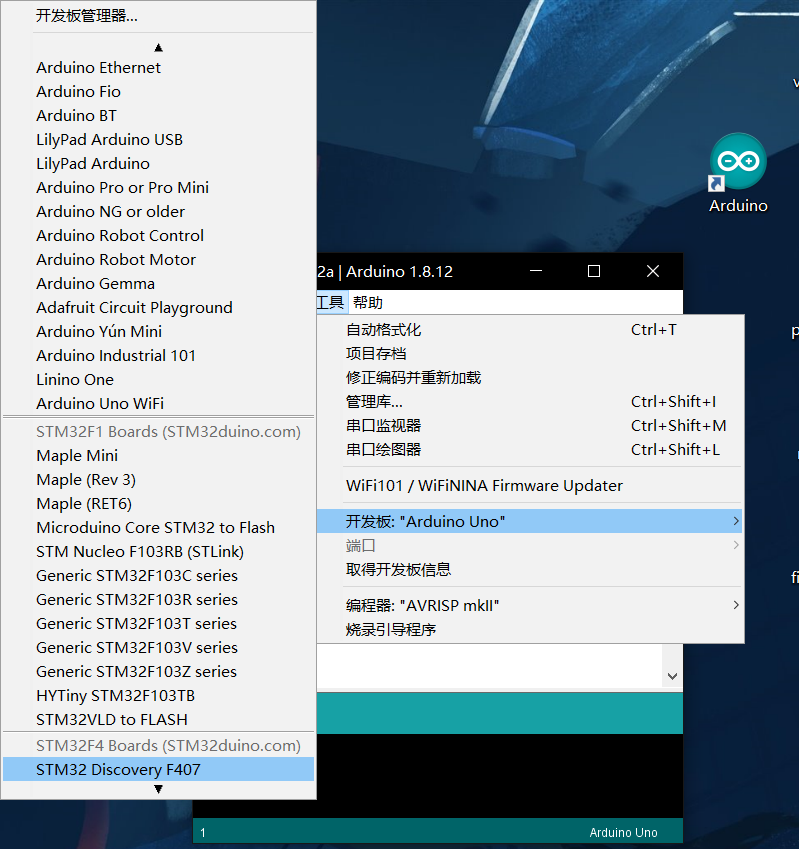Minimize the Arduino 1.8.12 window
The height and width of the screenshot is (849, 799).
[x=536, y=271]
